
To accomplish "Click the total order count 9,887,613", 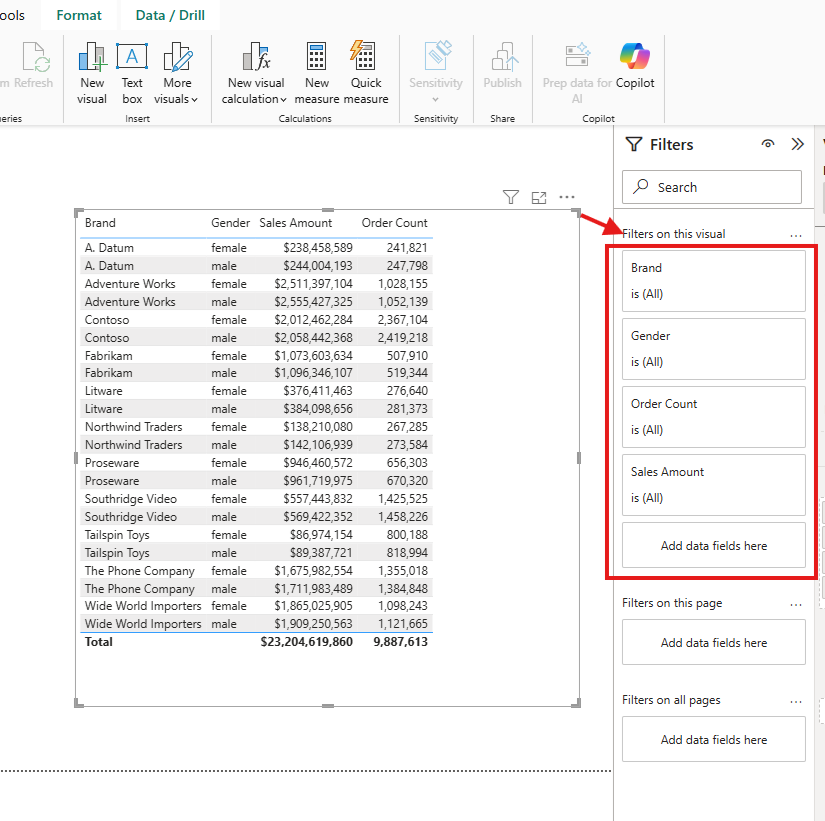I will 400,642.
